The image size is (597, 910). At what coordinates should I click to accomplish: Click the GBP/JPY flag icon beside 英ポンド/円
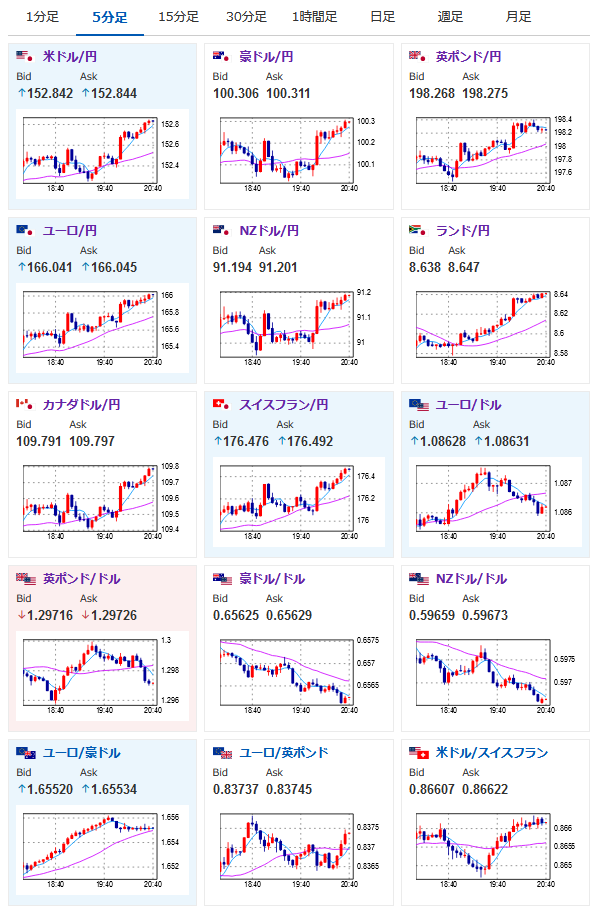[x=418, y=56]
